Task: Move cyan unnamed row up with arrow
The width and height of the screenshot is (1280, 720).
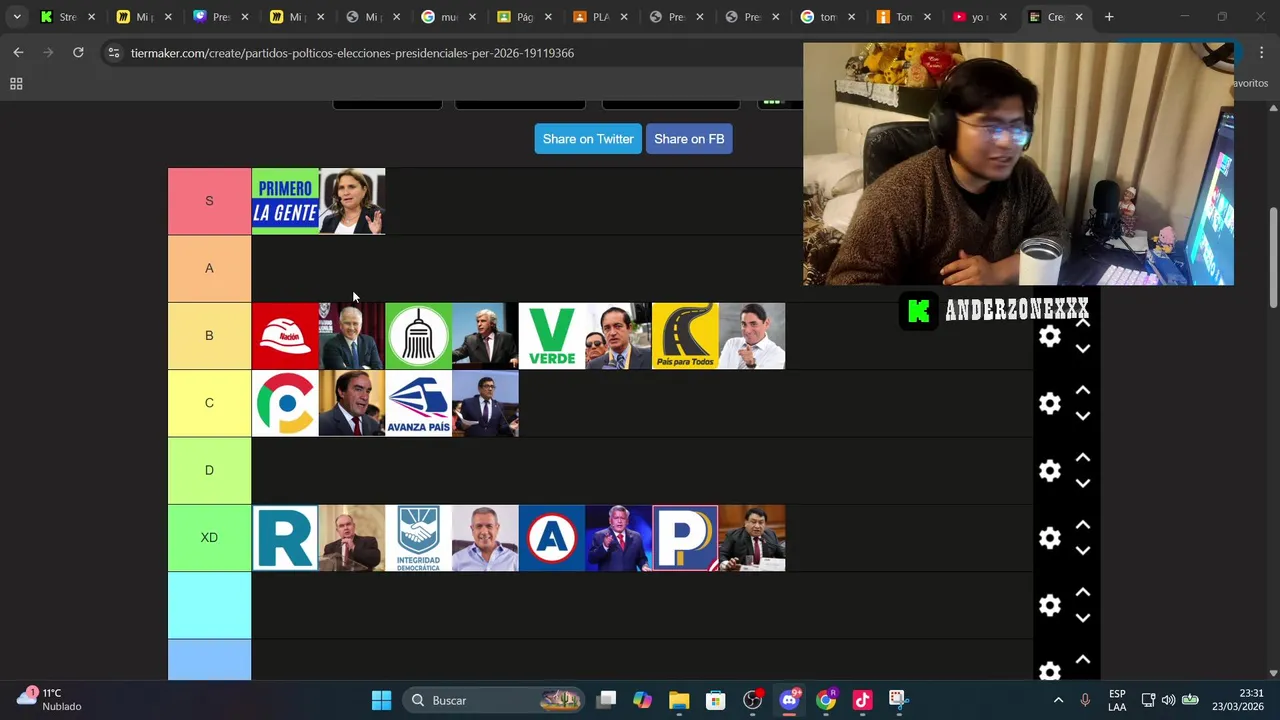Action: point(1083,592)
